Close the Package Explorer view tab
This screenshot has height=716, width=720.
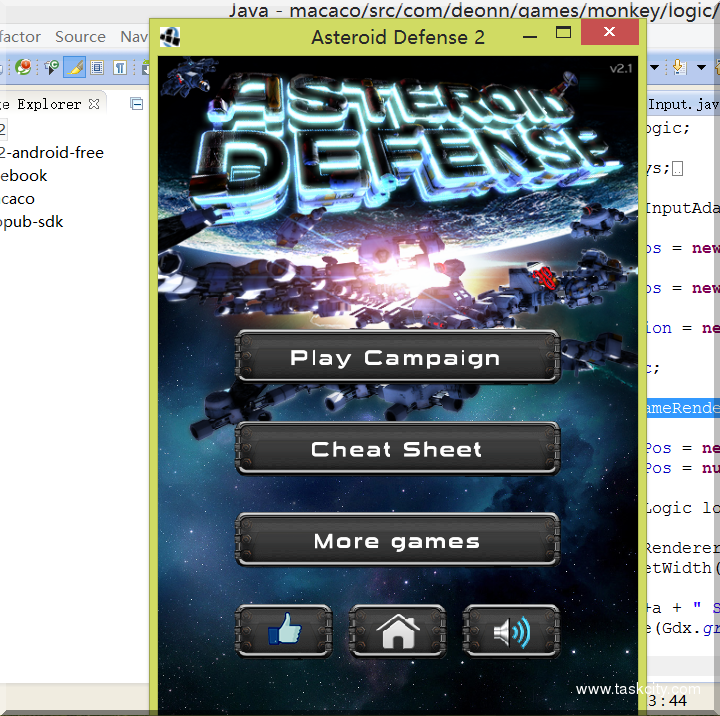[94, 103]
